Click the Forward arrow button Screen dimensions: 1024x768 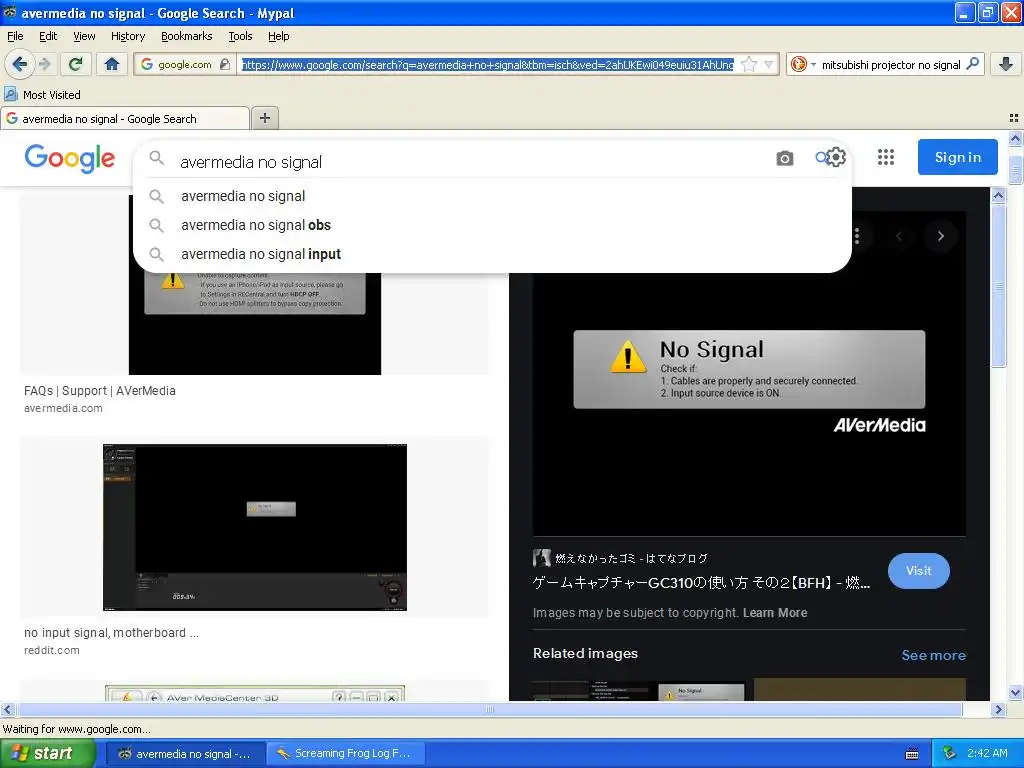[x=44, y=64]
